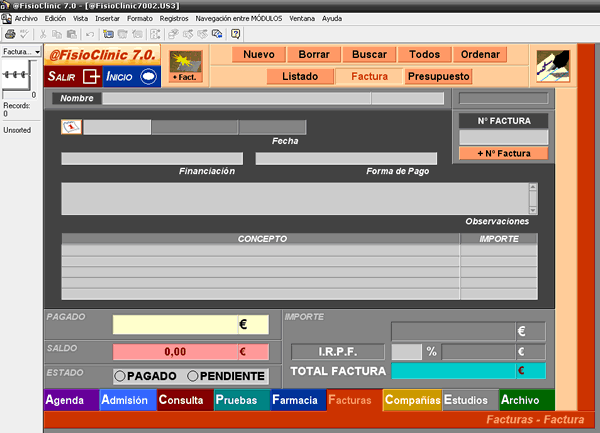Click the Print toolbar icon
The image size is (600, 433).
coord(10,34)
